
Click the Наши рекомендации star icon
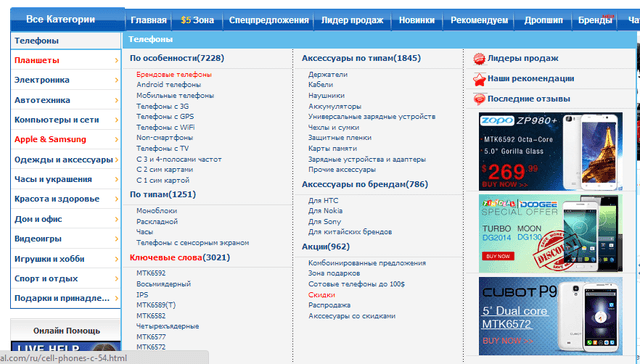[x=479, y=79]
